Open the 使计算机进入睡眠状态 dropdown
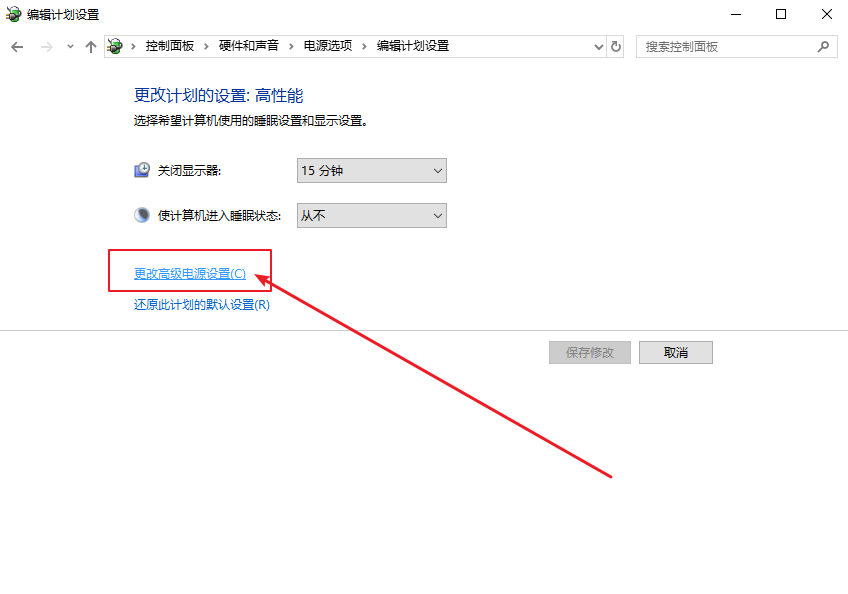This screenshot has width=848, height=594. [x=370, y=215]
